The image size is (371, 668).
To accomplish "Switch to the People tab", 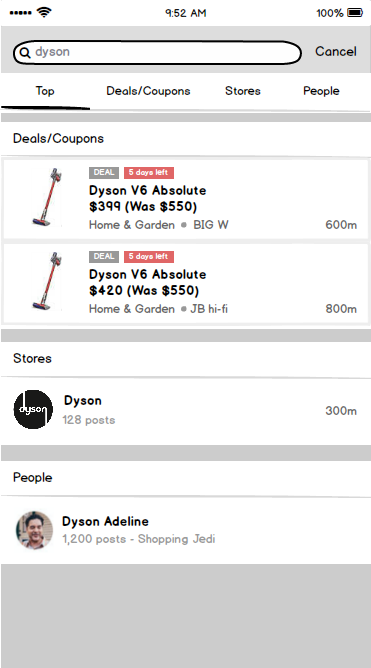I will point(321,91).
